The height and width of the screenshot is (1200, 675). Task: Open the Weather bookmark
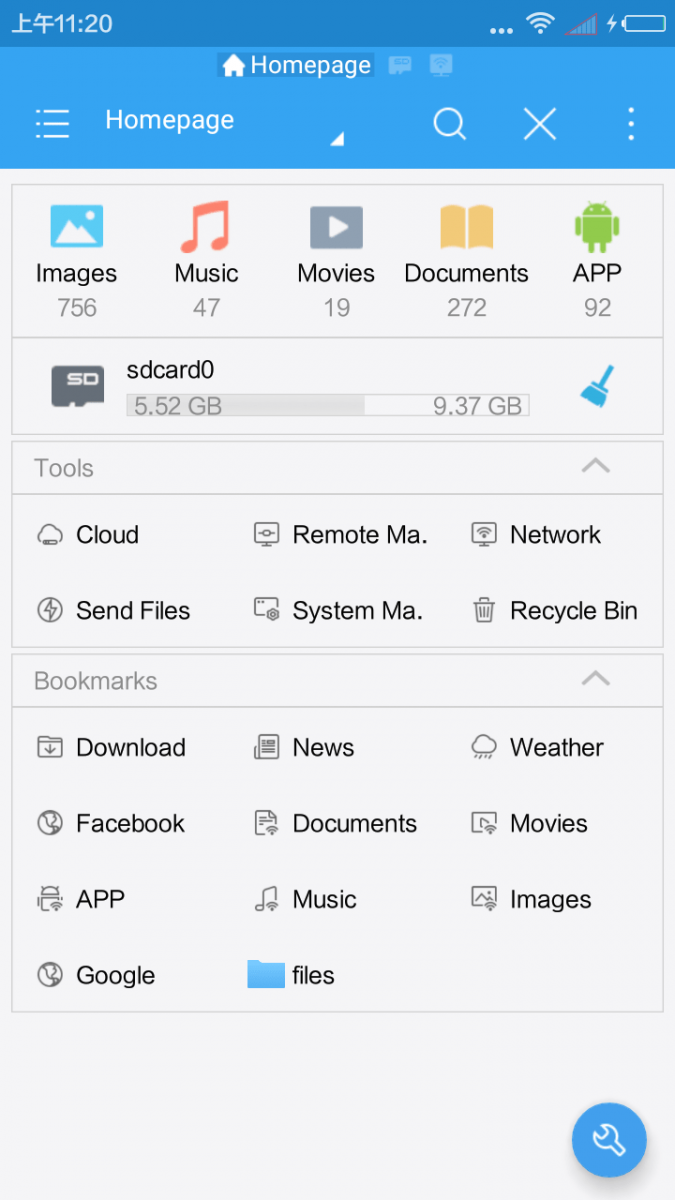coord(537,747)
